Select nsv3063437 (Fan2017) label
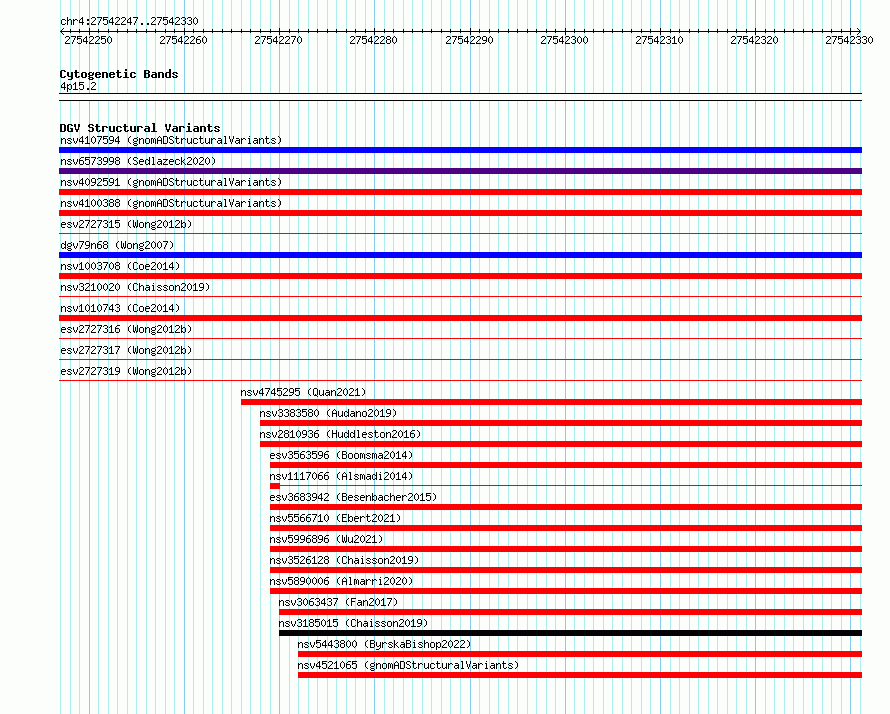 pyautogui.click(x=338, y=602)
